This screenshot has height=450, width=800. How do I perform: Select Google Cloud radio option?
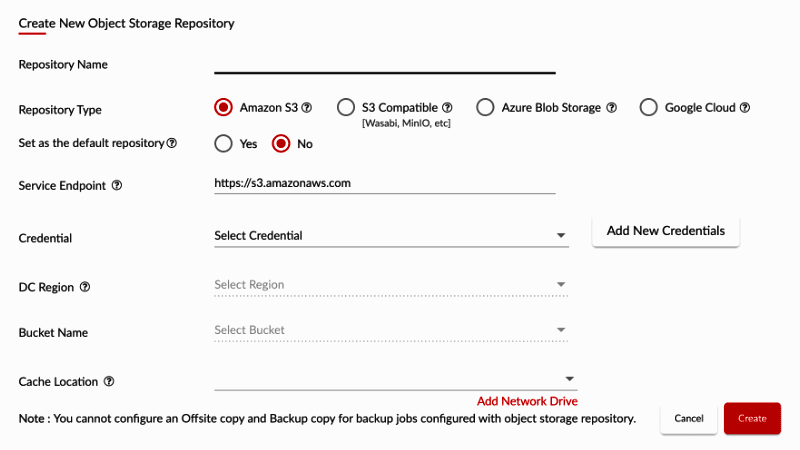click(648, 107)
